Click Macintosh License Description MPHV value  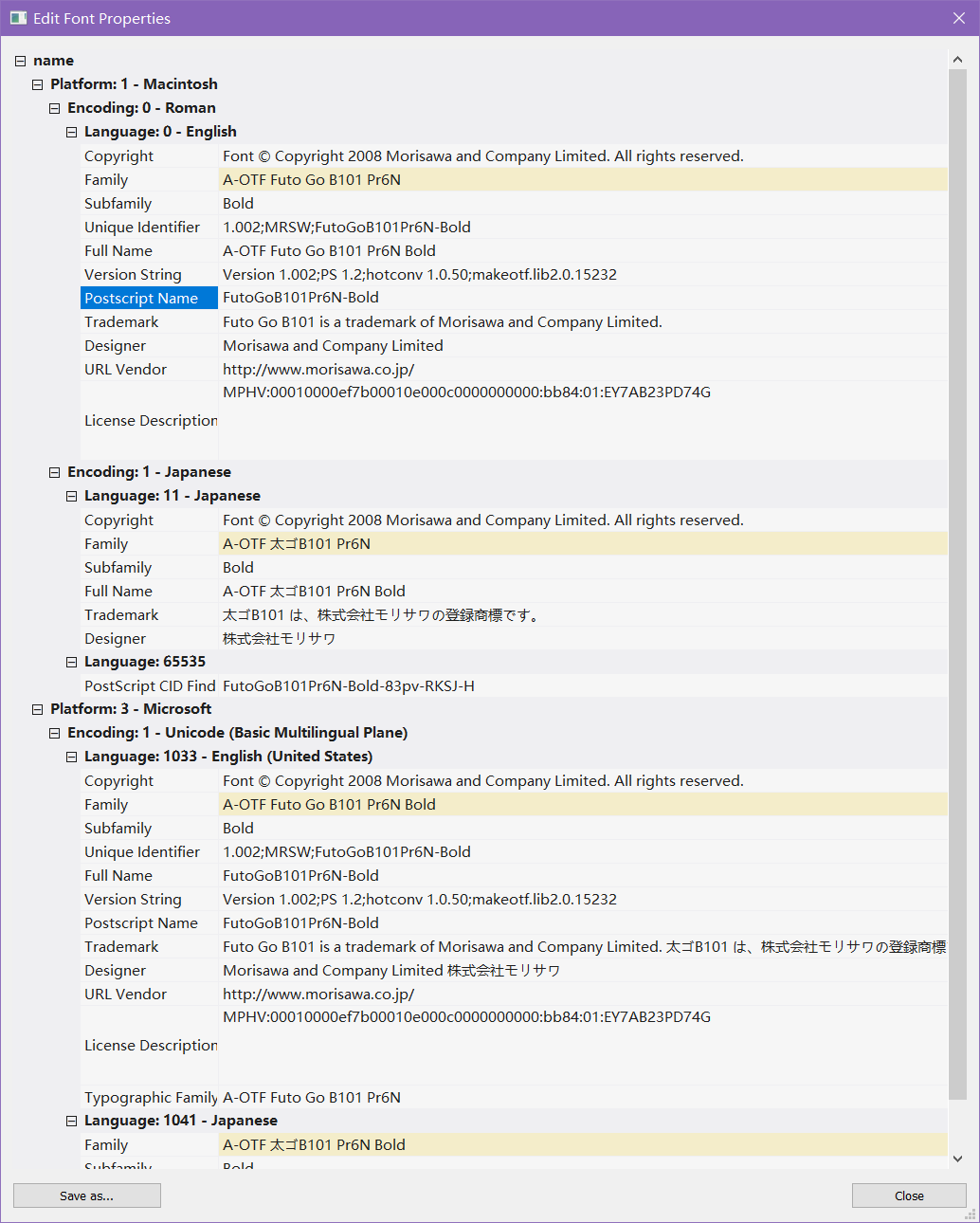click(x=583, y=420)
